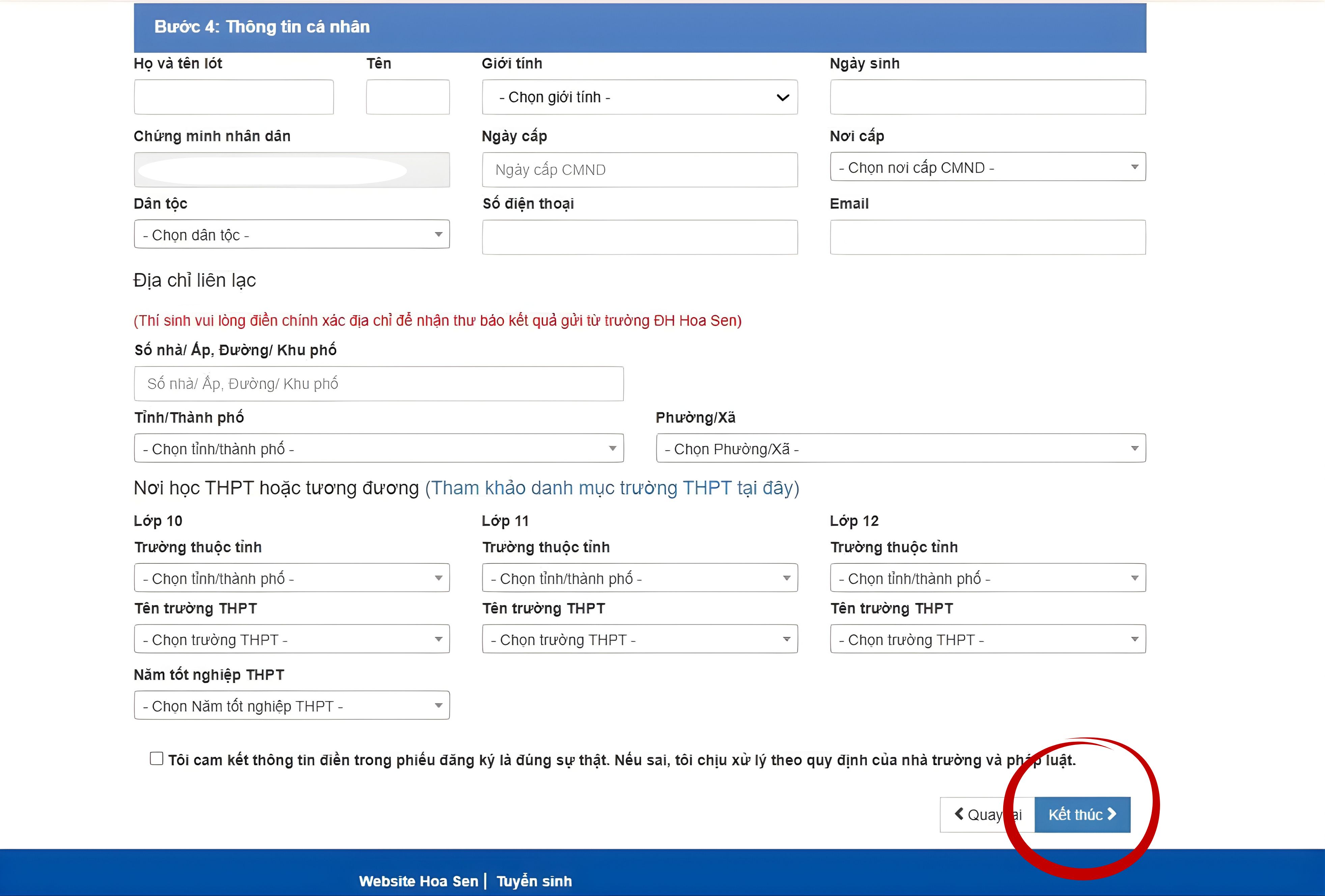This screenshot has width=1325, height=896.
Task: Open the Giới tính gender dropdown
Action: (x=640, y=97)
